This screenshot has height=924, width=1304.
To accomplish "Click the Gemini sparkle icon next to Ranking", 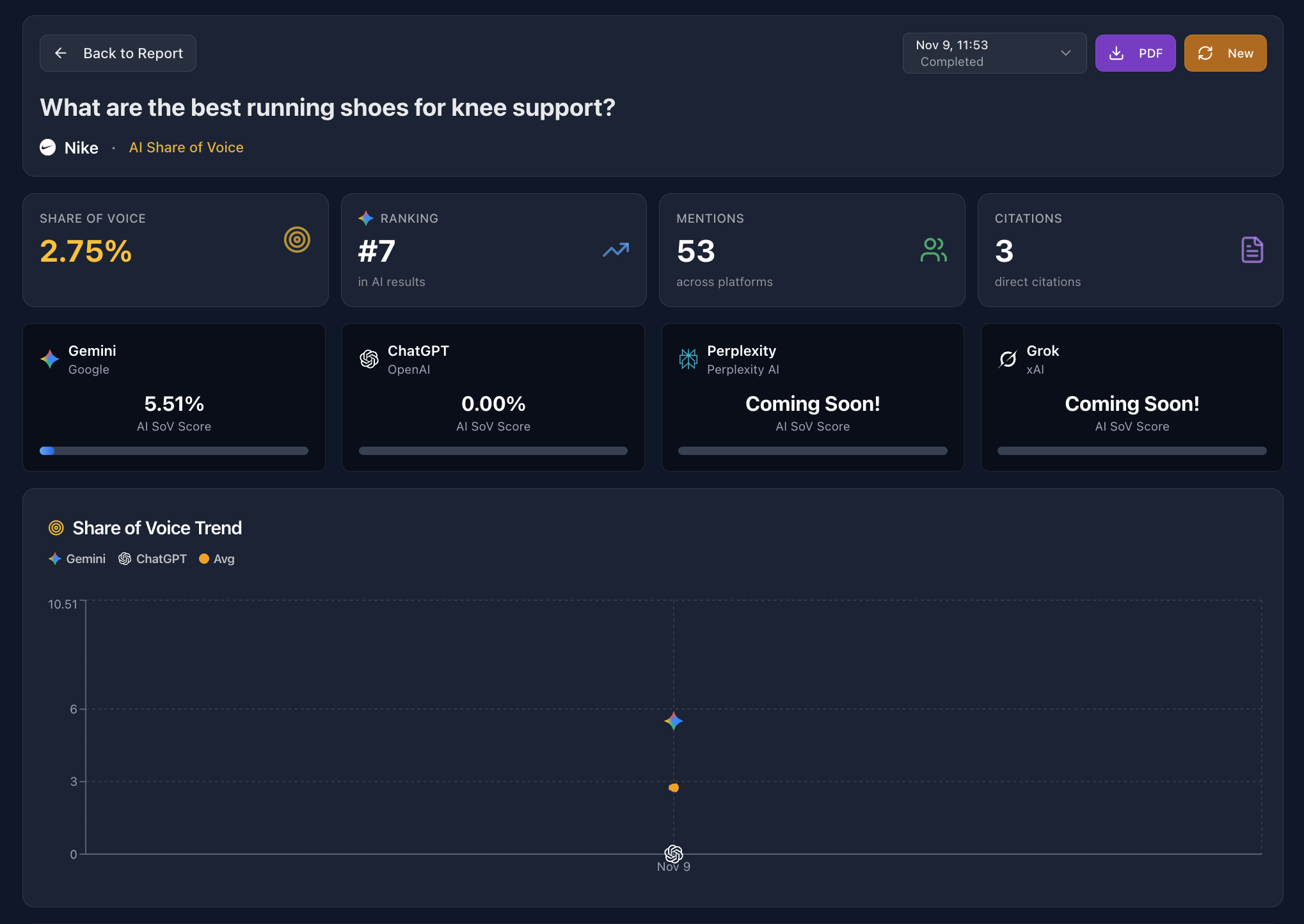I will click(x=366, y=218).
